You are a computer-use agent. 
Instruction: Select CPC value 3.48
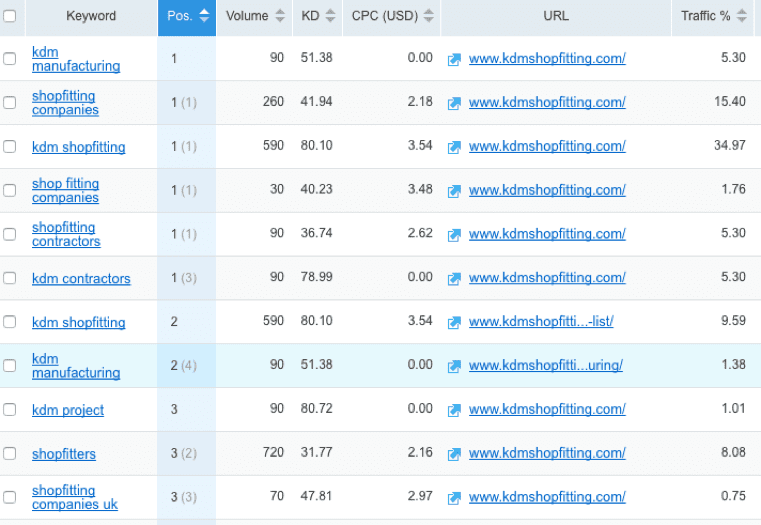420,189
